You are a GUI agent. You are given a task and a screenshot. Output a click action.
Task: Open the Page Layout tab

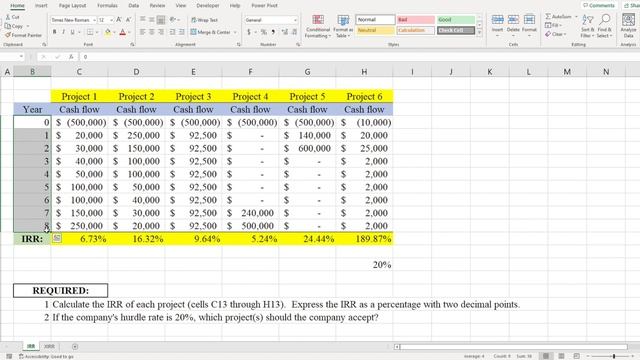[72, 6]
